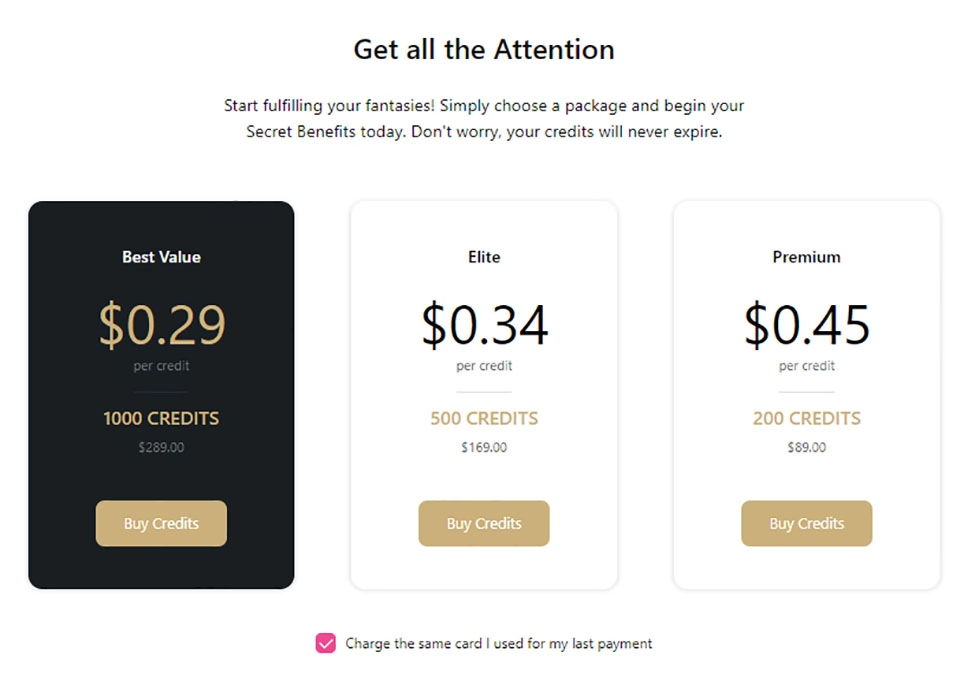Click Buy Credits on the Premium plan

coord(806,523)
